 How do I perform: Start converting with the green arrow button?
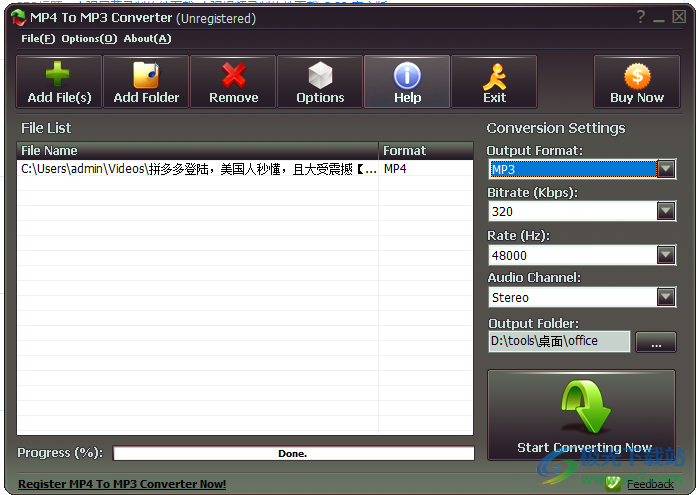[x=581, y=415]
